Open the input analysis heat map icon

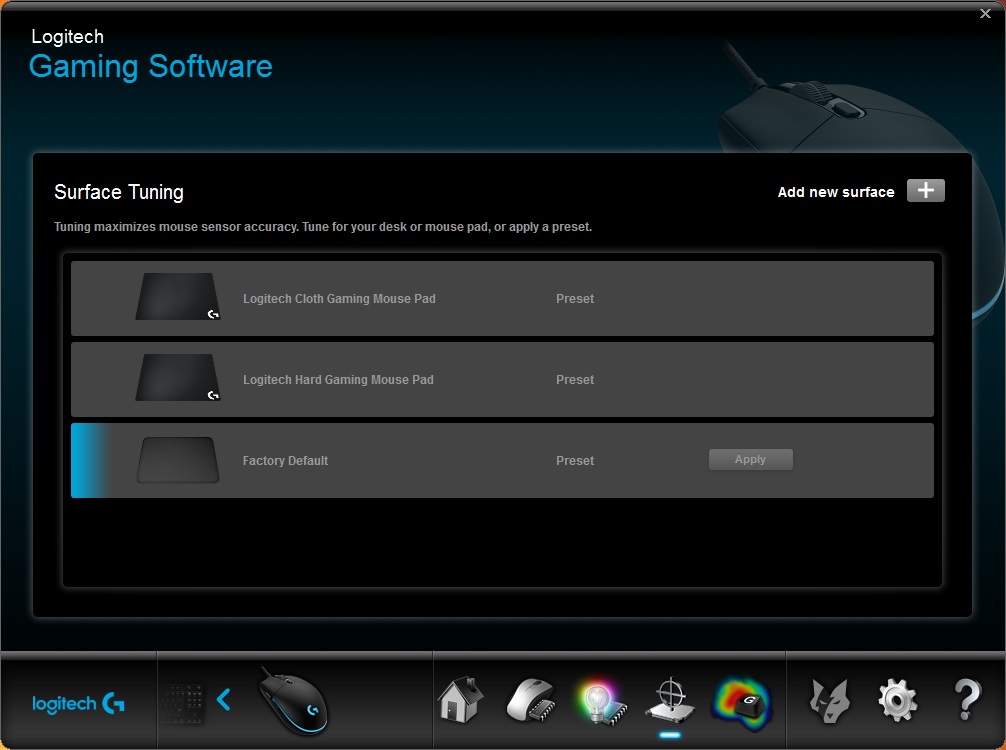coord(742,703)
